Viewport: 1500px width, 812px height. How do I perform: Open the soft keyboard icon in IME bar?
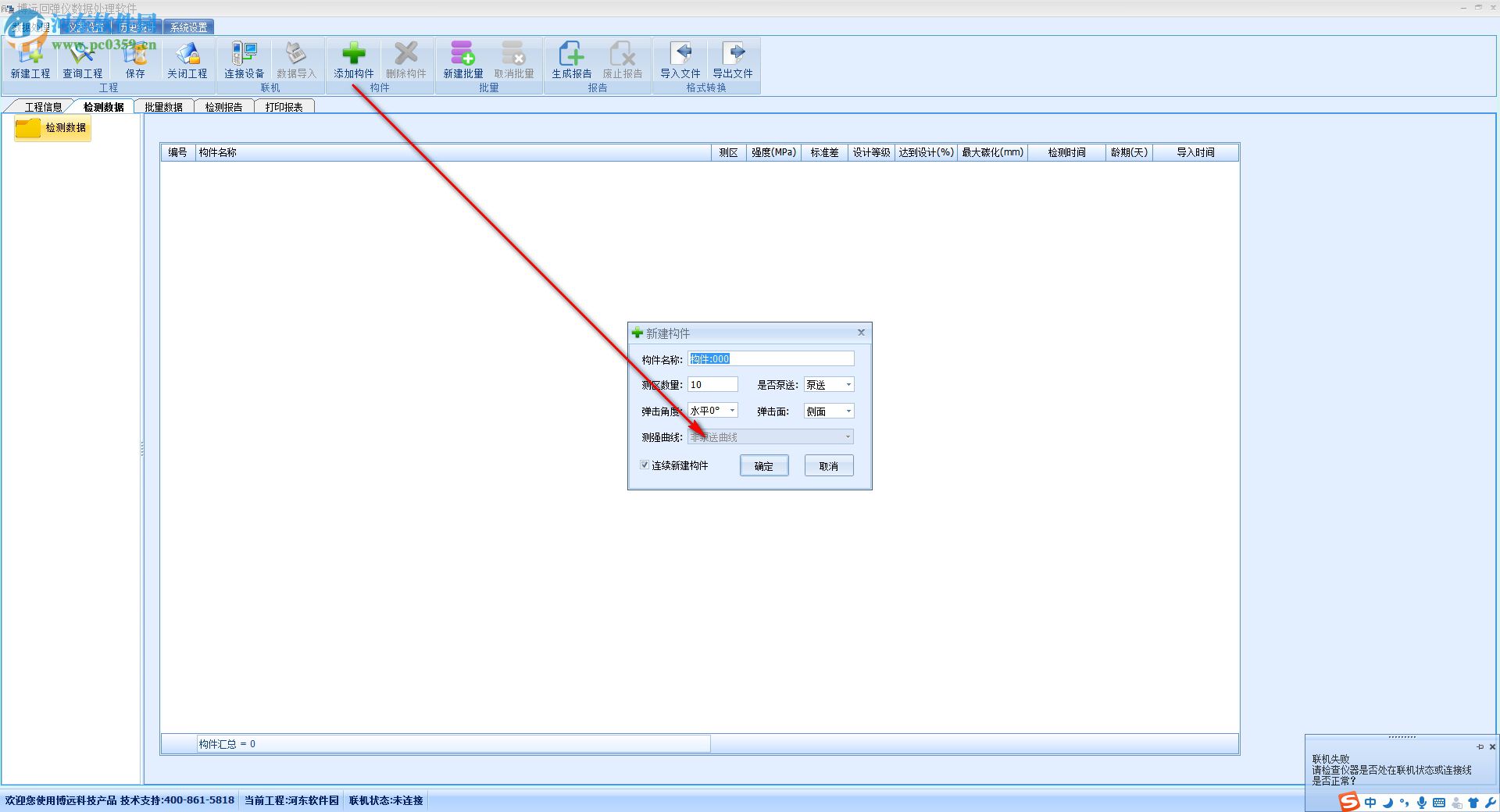1439,803
